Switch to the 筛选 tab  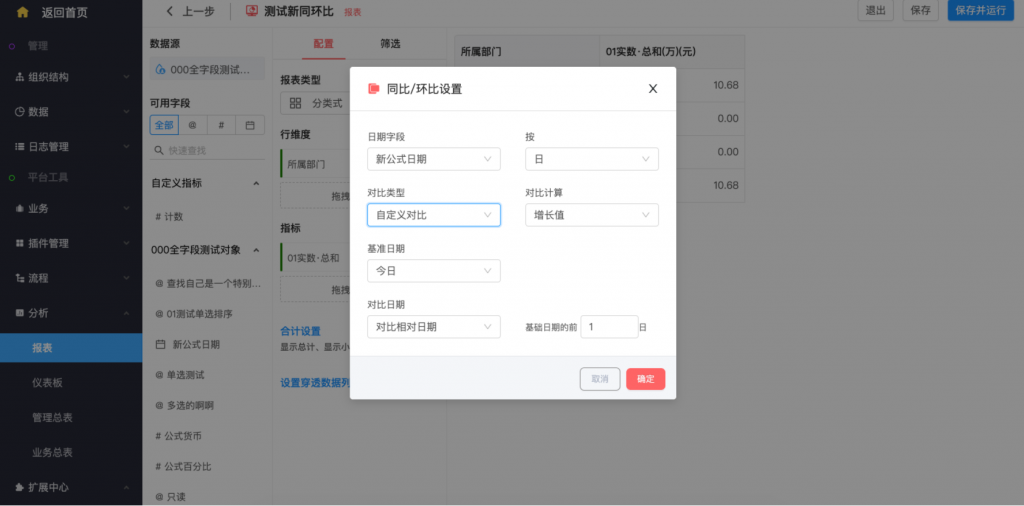tap(390, 44)
